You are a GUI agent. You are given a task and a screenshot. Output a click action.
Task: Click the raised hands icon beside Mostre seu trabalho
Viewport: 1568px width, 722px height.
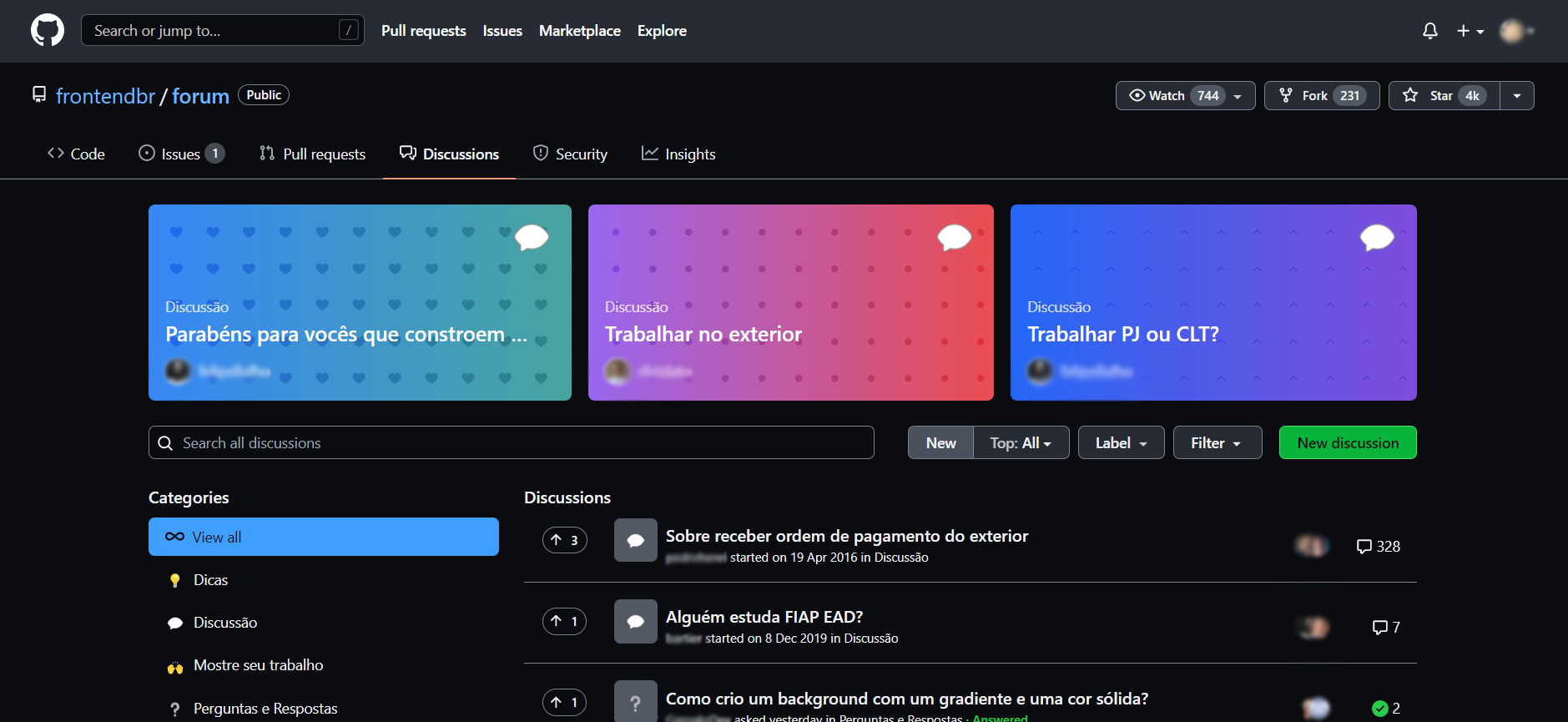(174, 666)
